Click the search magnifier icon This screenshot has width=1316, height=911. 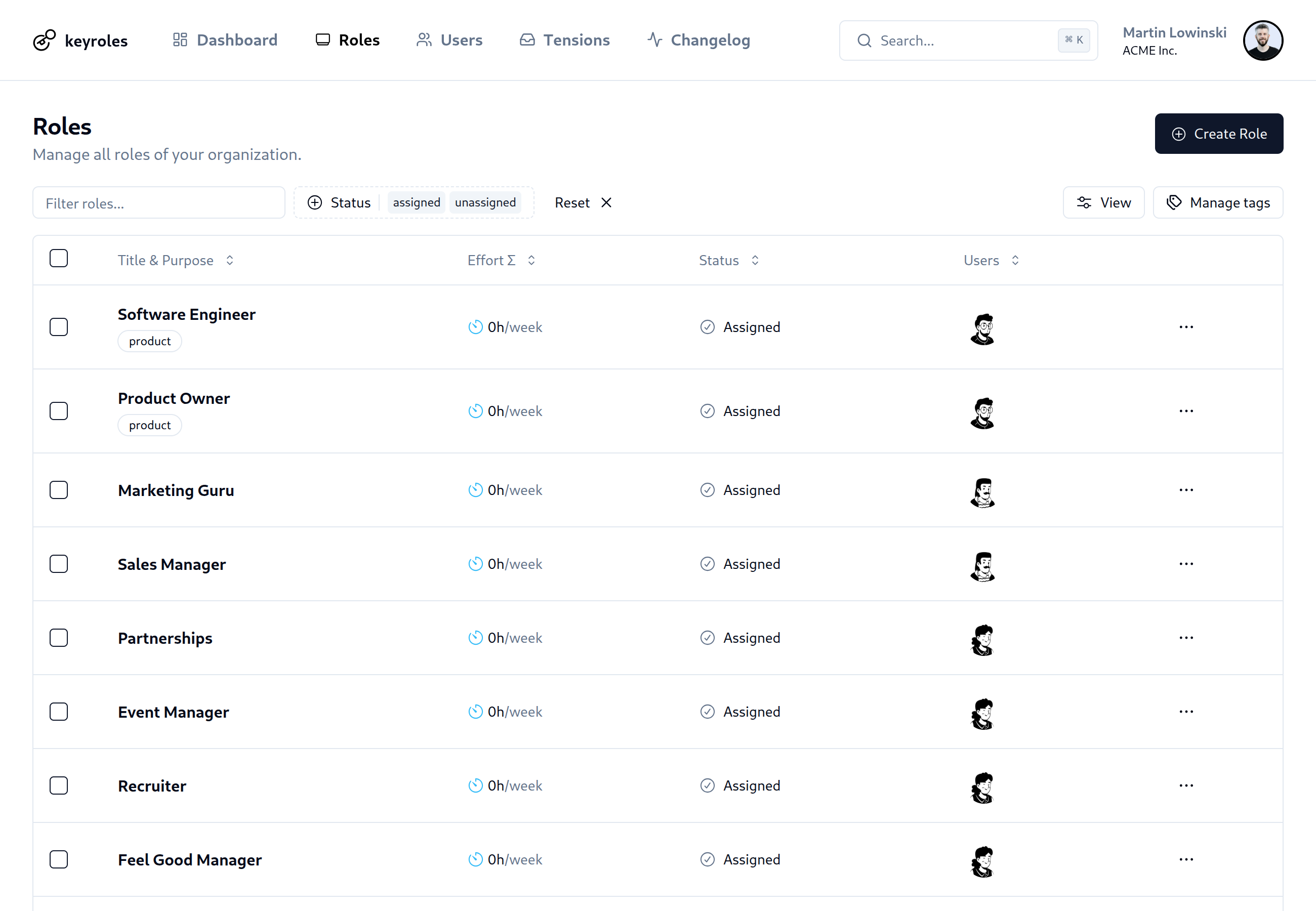tap(864, 40)
